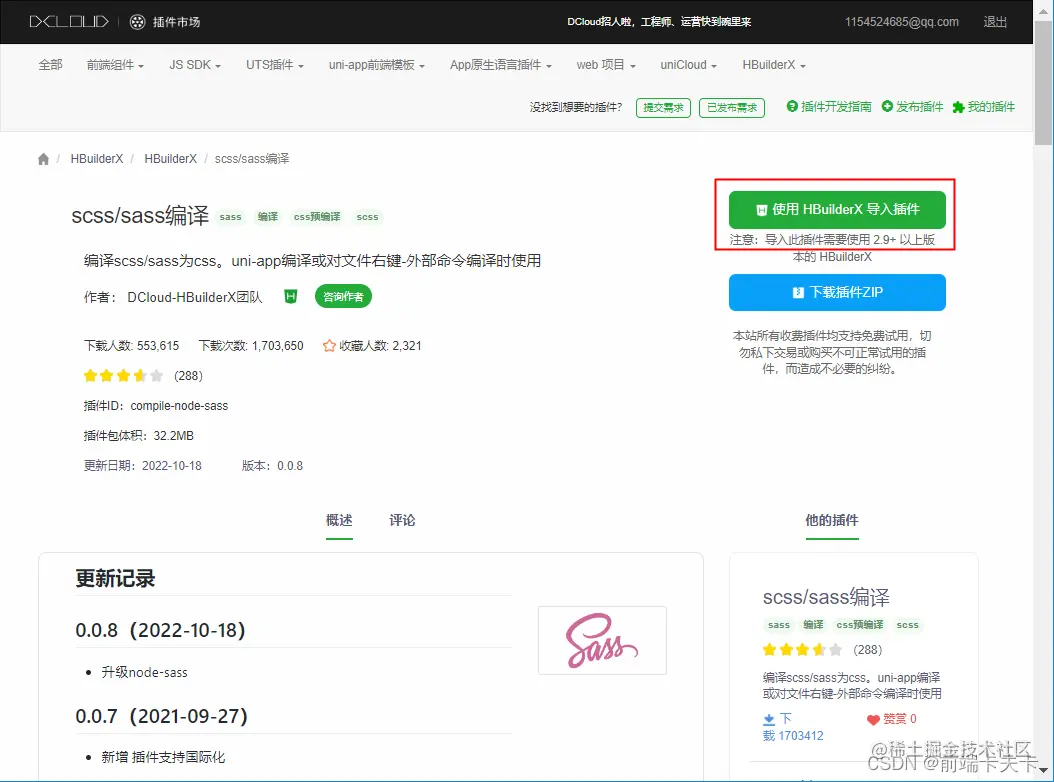Click the green HBuilderX badge next to the author

[x=290, y=296]
